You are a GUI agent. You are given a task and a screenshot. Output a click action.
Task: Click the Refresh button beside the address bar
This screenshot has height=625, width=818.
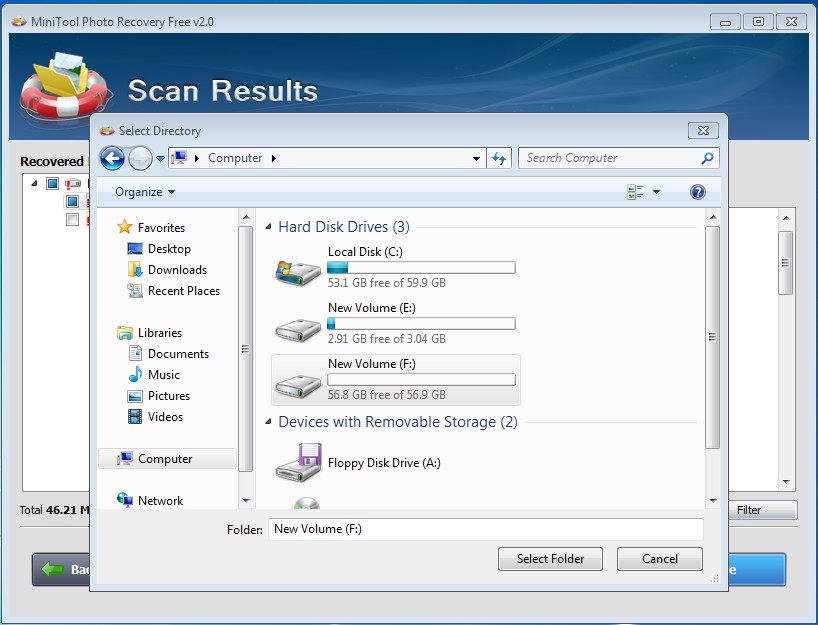tap(499, 158)
